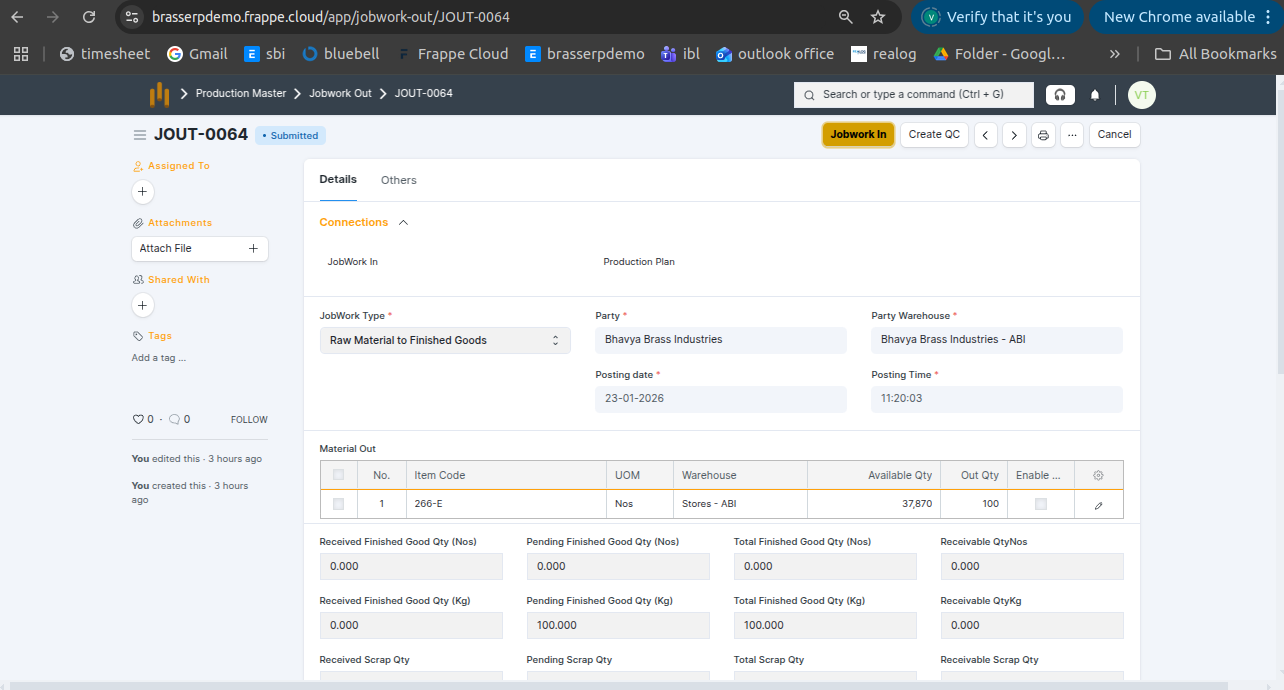Click the print icon in form toolbar
Image resolution: width=1284 pixels, height=690 pixels.
[1043, 135]
